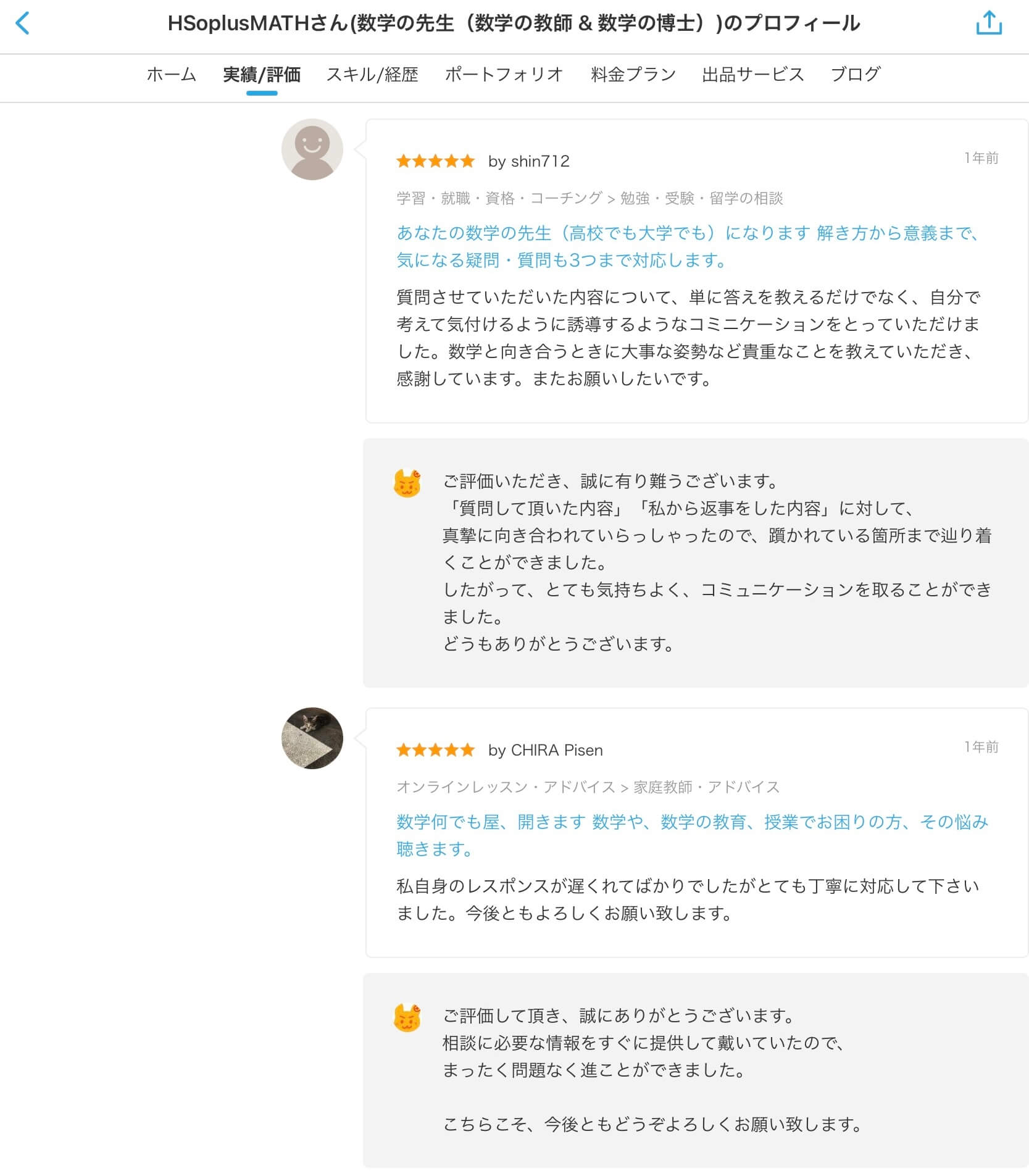
Task: Select the 実績/評価 tab
Action: pyautogui.click(x=262, y=75)
